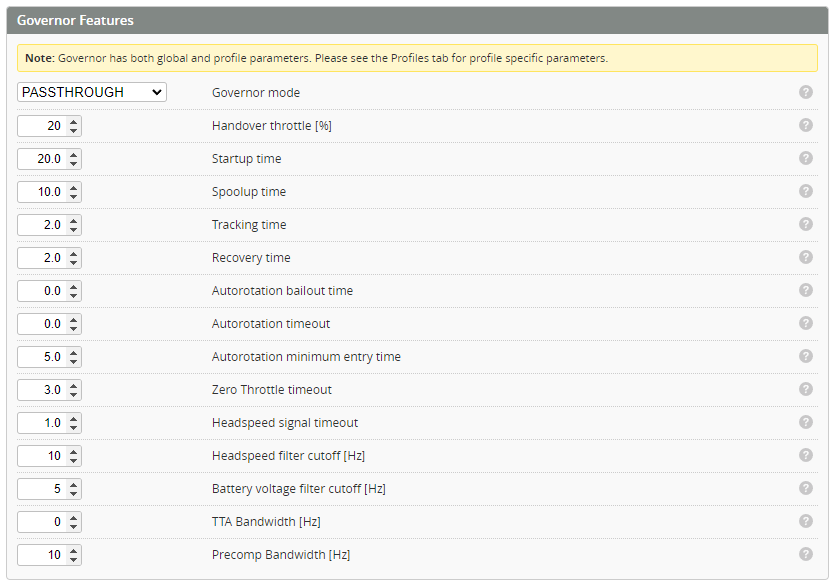Open help icon beside Startup time
This screenshot has width=835, height=586.
click(806, 158)
